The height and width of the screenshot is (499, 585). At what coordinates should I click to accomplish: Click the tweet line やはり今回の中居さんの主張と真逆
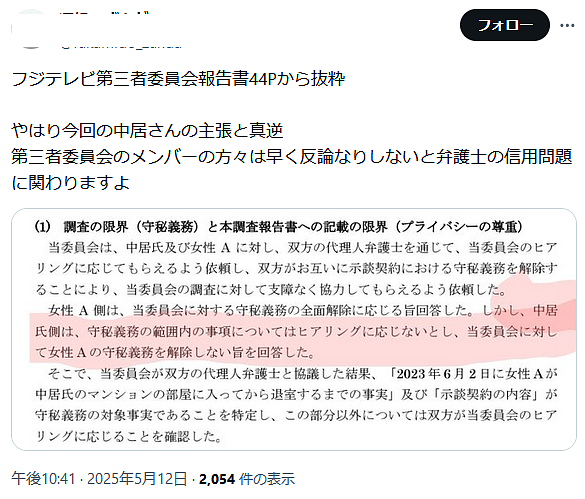tap(147, 131)
